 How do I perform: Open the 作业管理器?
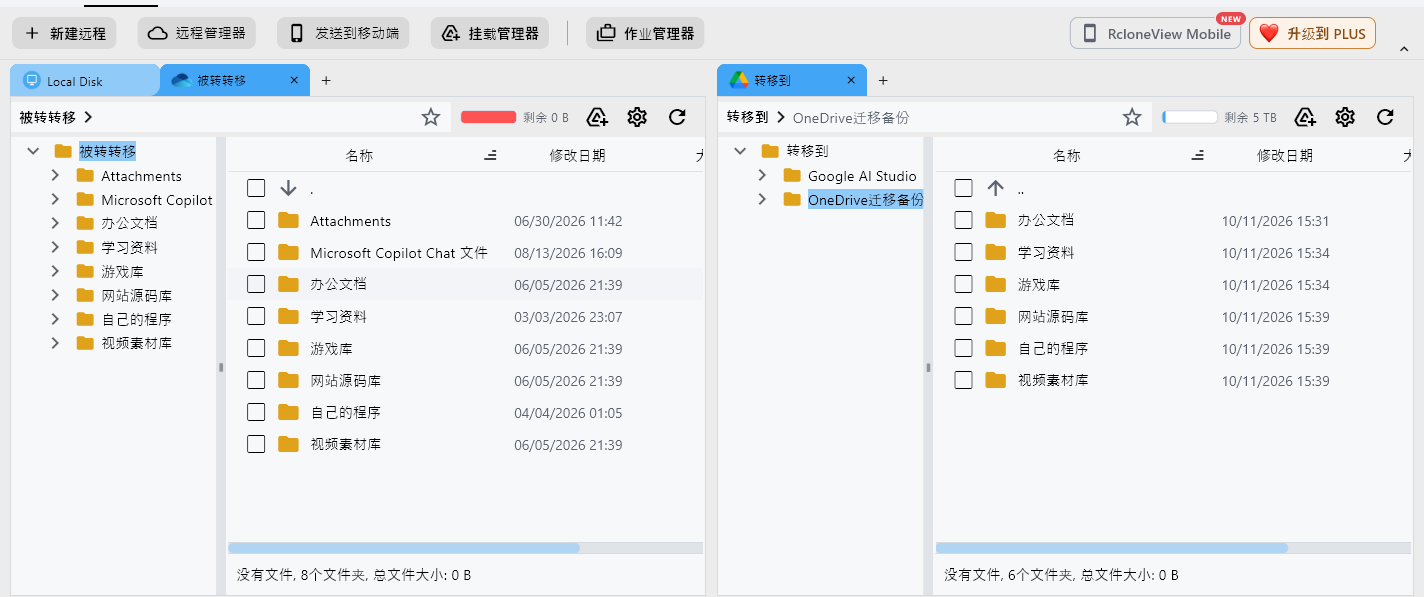(645, 33)
